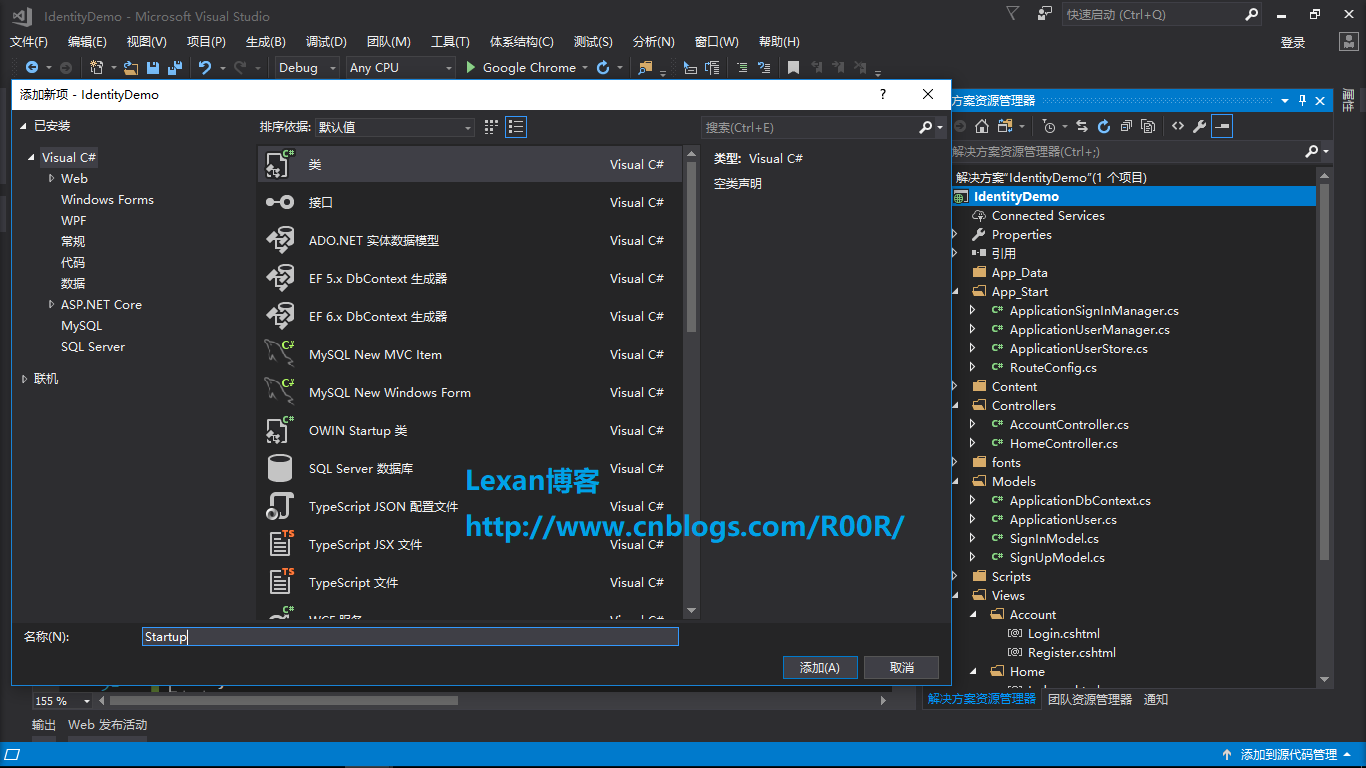This screenshot has height=768, width=1366.
Task: Select the OWIN Startup 类 template
Action: coord(470,431)
